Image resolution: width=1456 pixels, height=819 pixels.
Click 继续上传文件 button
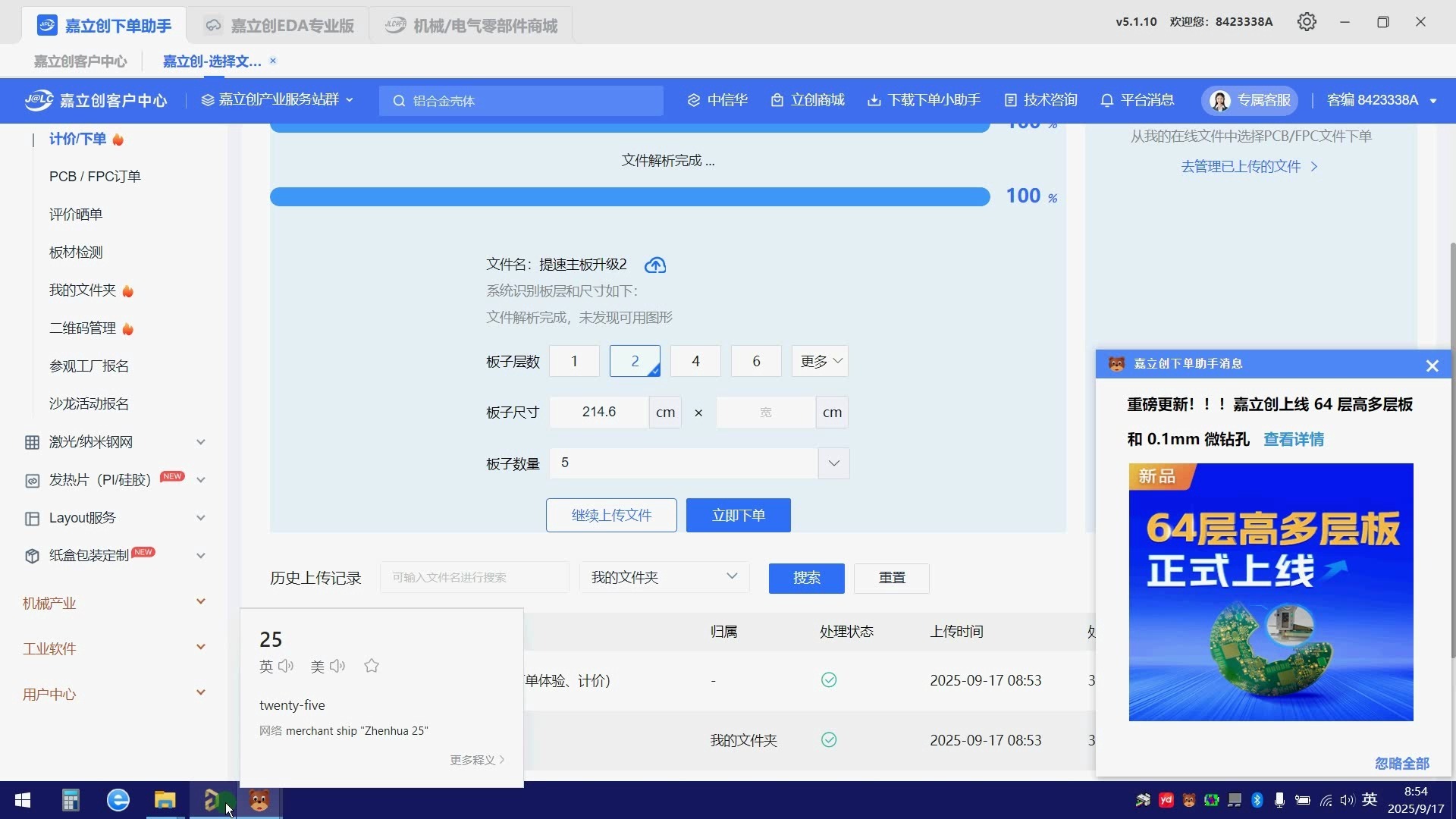point(611,516)
